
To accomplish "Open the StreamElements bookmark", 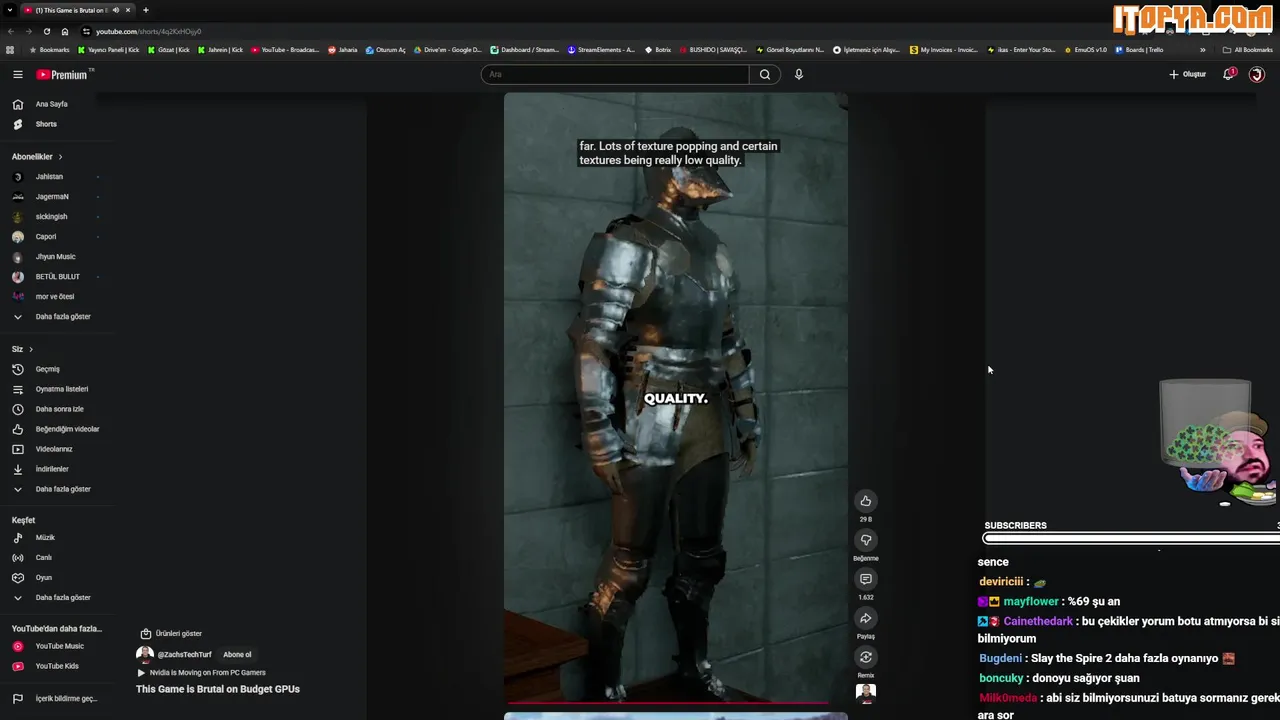I will [x=601, y=50].
